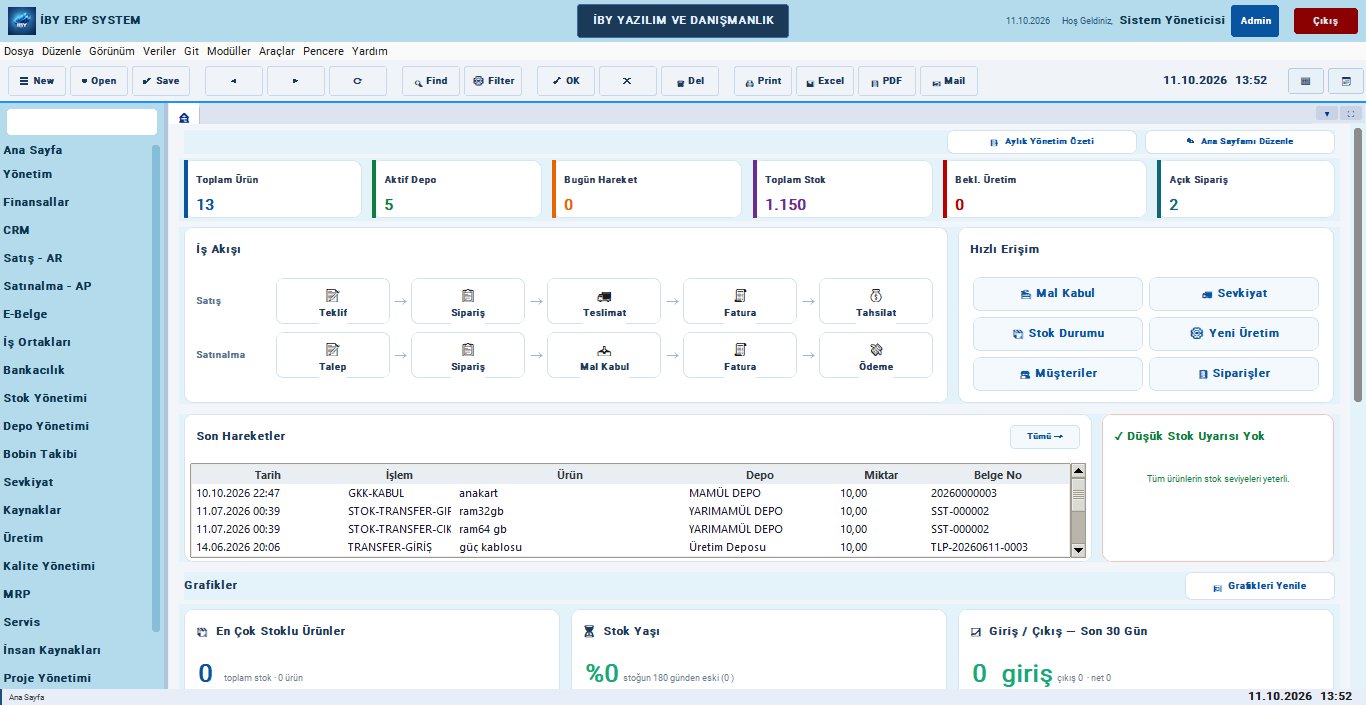Go to the previous record arrow
1366x705 pixels.
[x=234, y=81]
